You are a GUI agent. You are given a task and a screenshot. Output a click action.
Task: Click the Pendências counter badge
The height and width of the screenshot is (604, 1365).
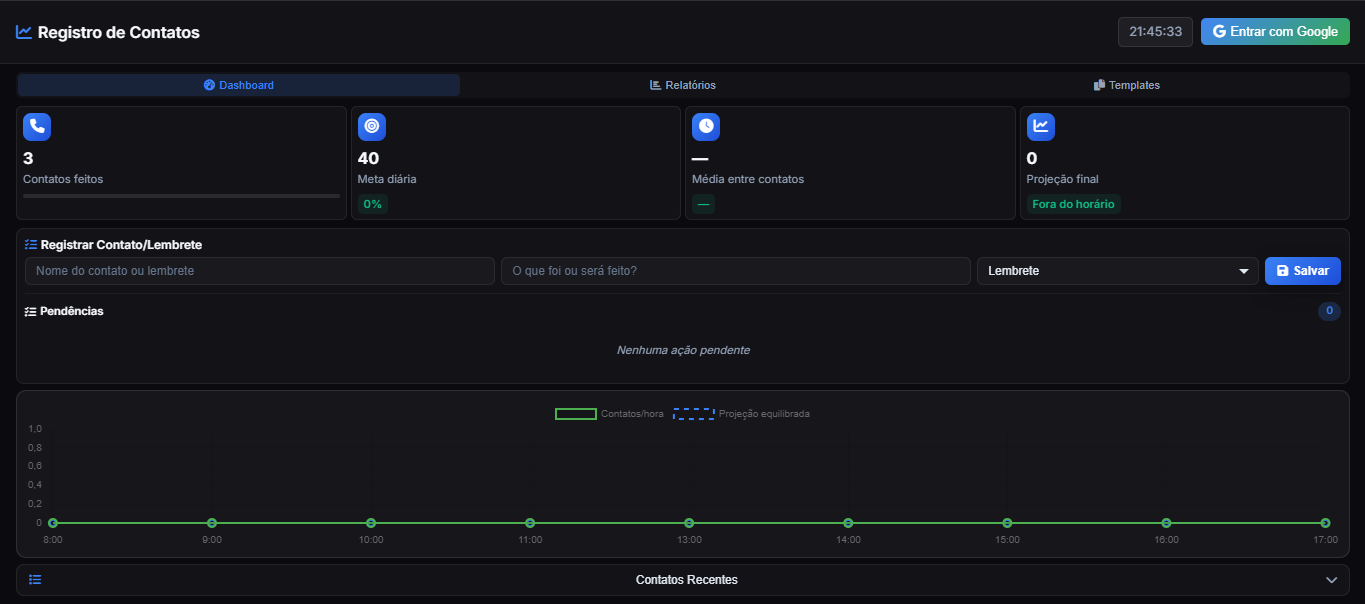1329,311
